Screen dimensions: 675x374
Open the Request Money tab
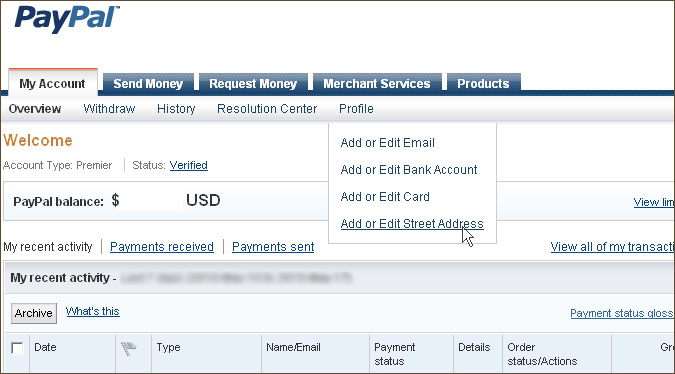253,83
